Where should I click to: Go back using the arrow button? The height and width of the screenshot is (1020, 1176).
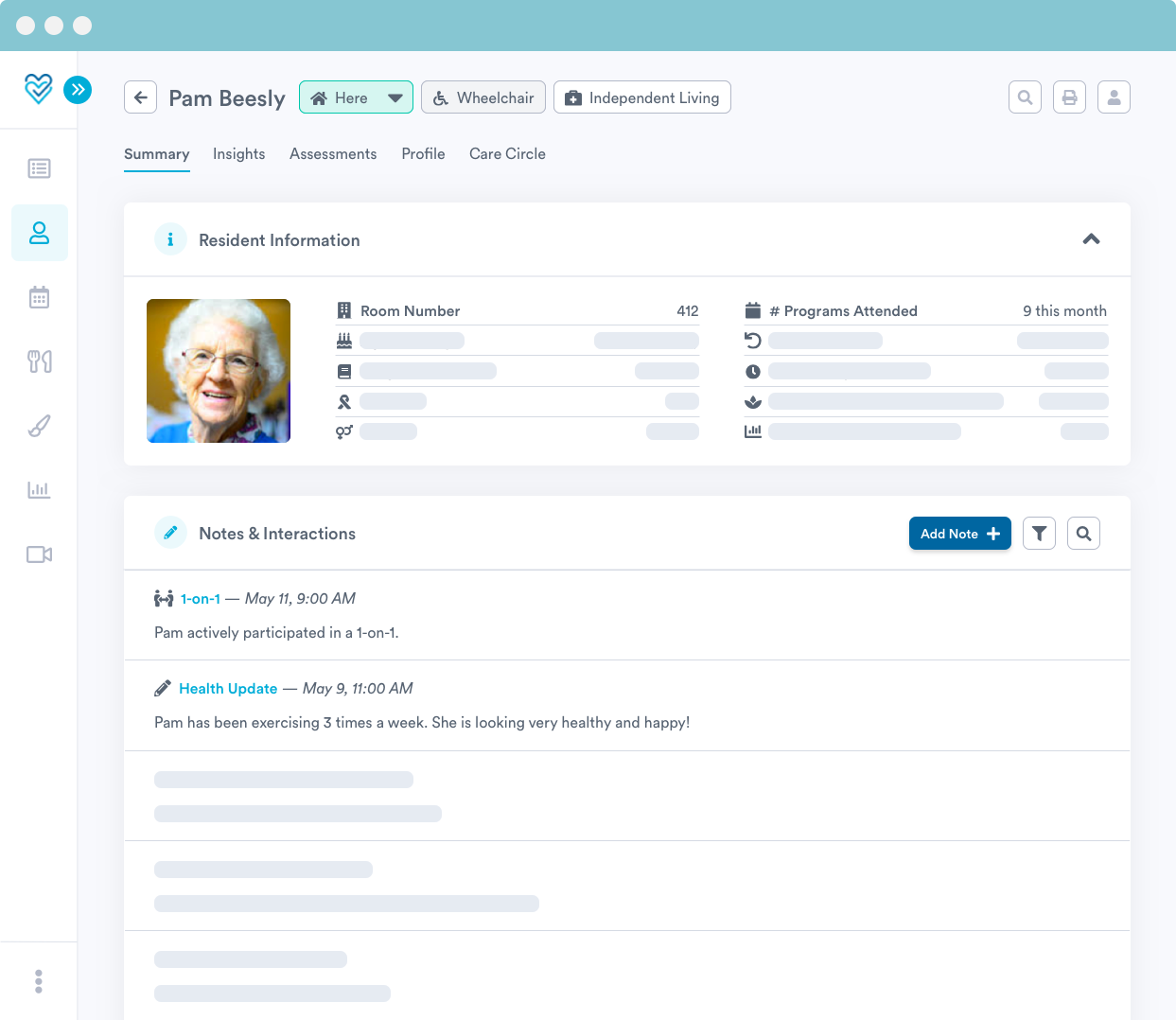point(140,97)
